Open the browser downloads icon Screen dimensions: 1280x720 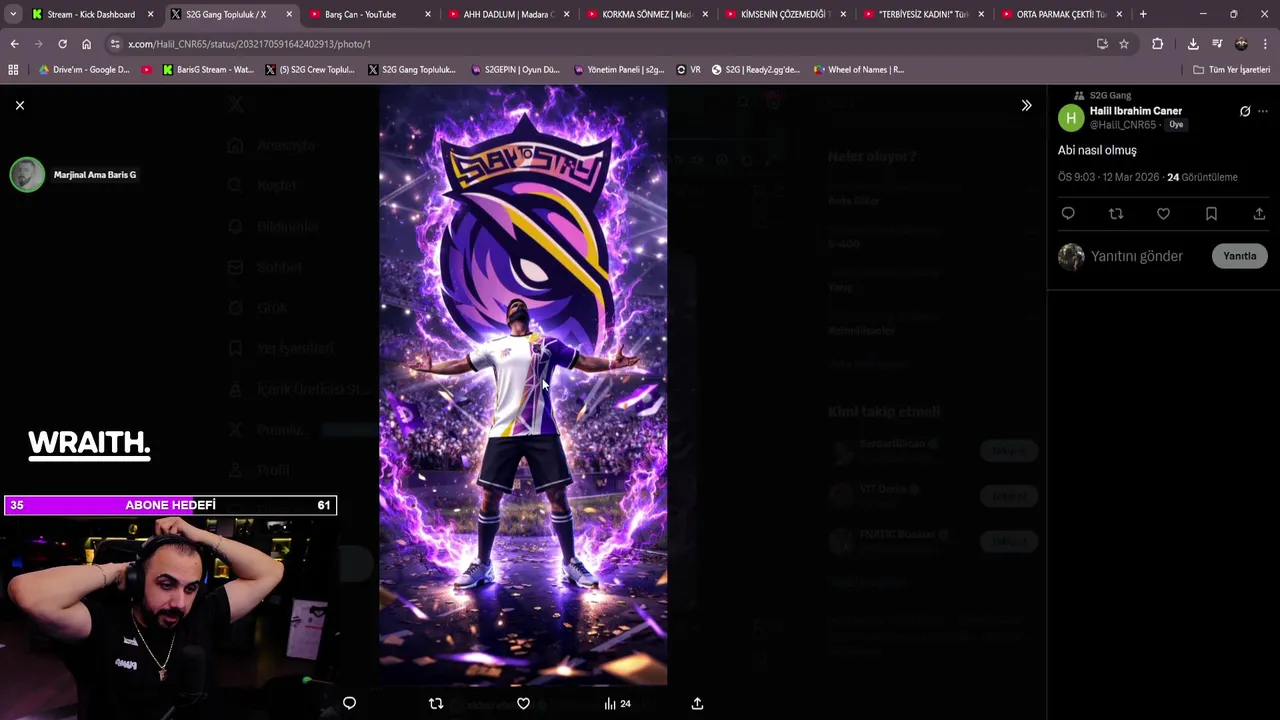(x=1193, y=44)
